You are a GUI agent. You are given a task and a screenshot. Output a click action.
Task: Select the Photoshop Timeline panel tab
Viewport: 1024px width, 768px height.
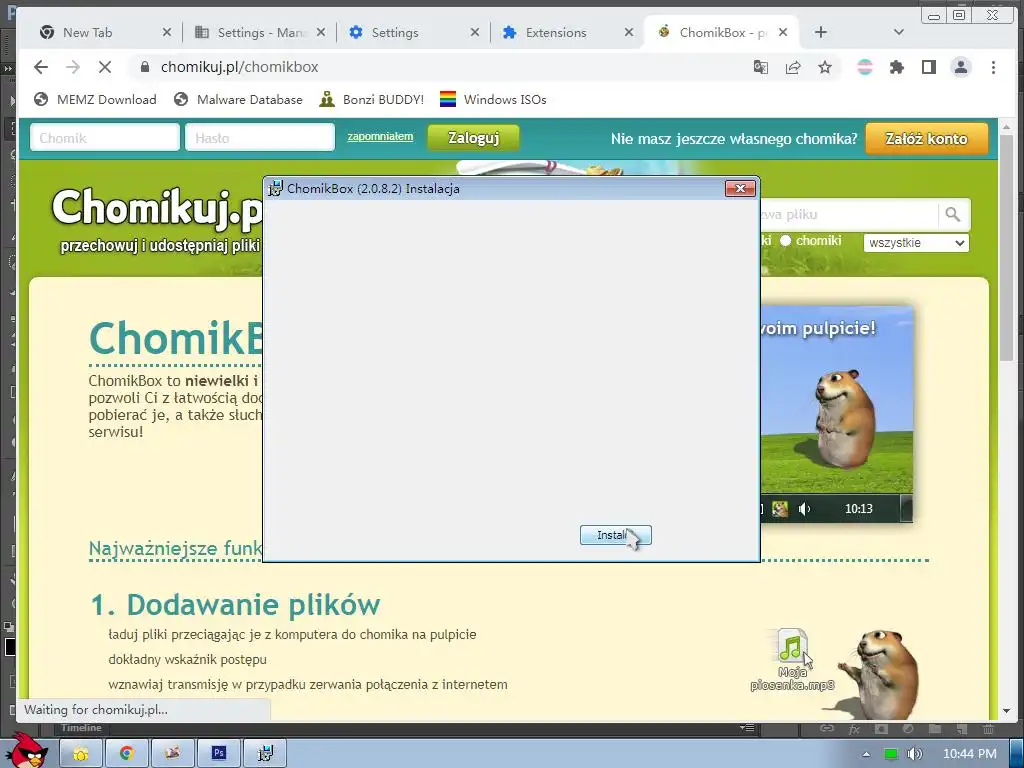pyautogui.click(x=81, y=728)
